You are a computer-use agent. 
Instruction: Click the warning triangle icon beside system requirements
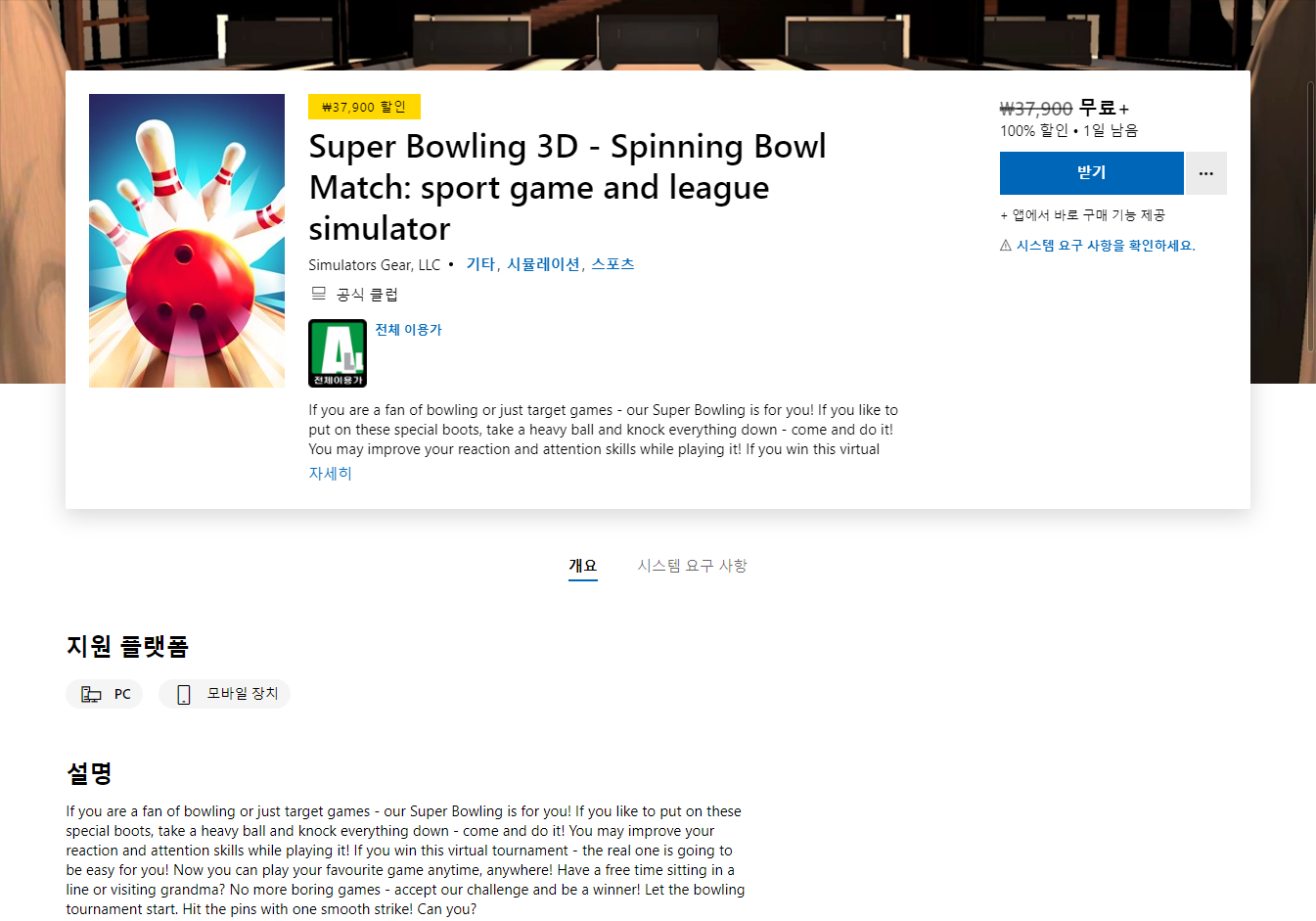tap(1006, 246)
